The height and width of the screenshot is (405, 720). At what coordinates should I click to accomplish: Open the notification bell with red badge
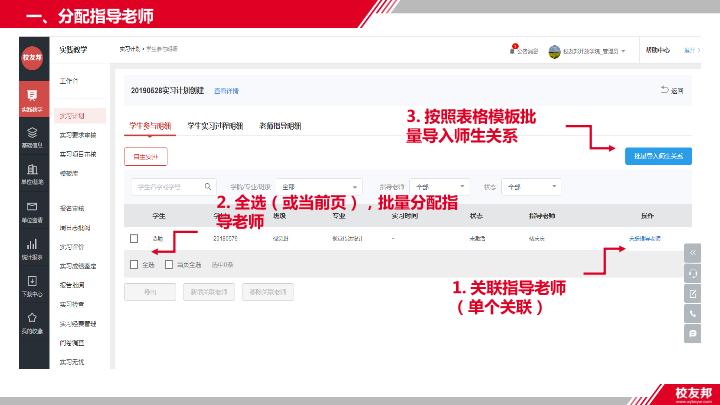(514, 49)
